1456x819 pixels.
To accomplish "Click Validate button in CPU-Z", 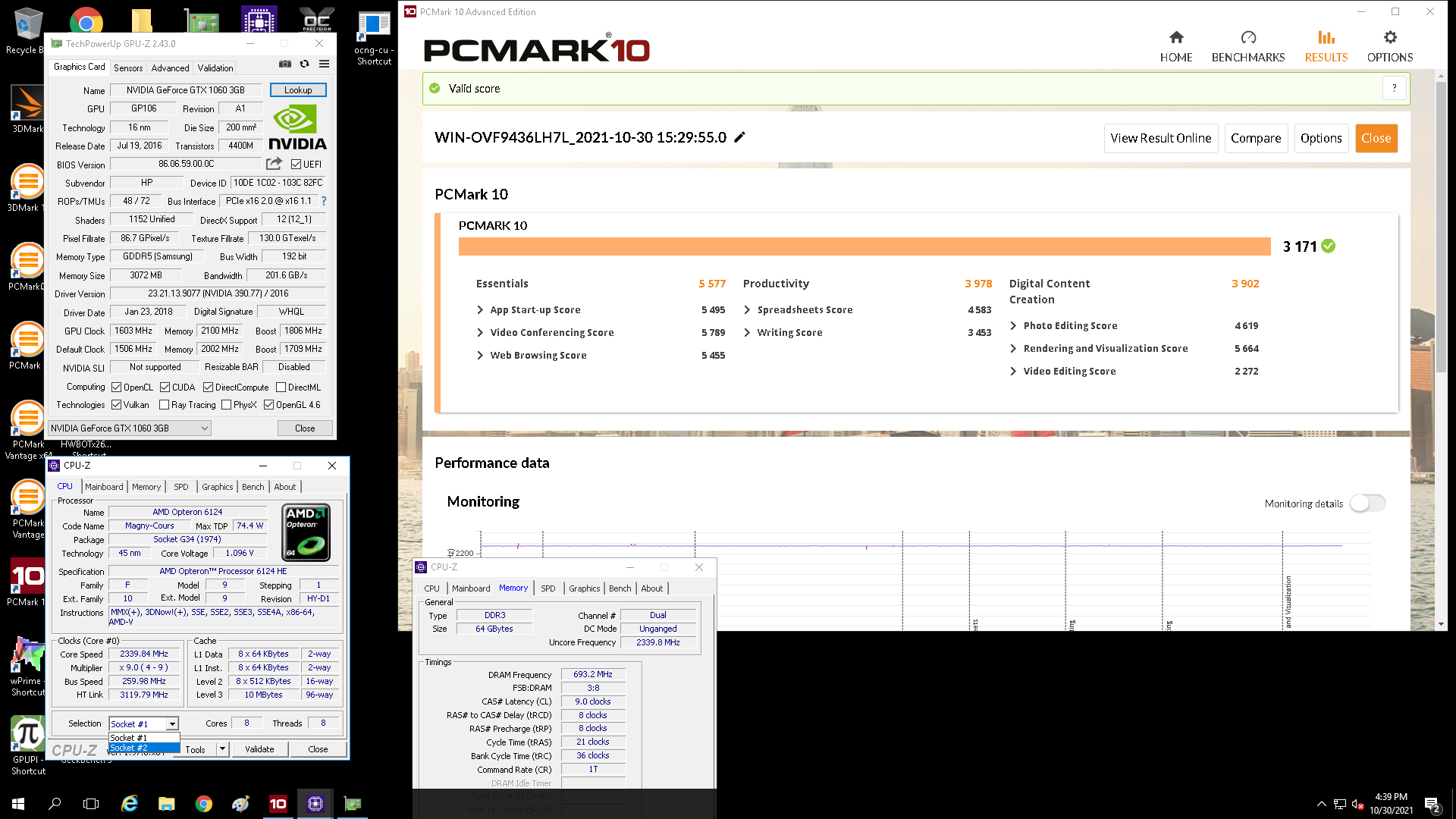I will [259, 749].
